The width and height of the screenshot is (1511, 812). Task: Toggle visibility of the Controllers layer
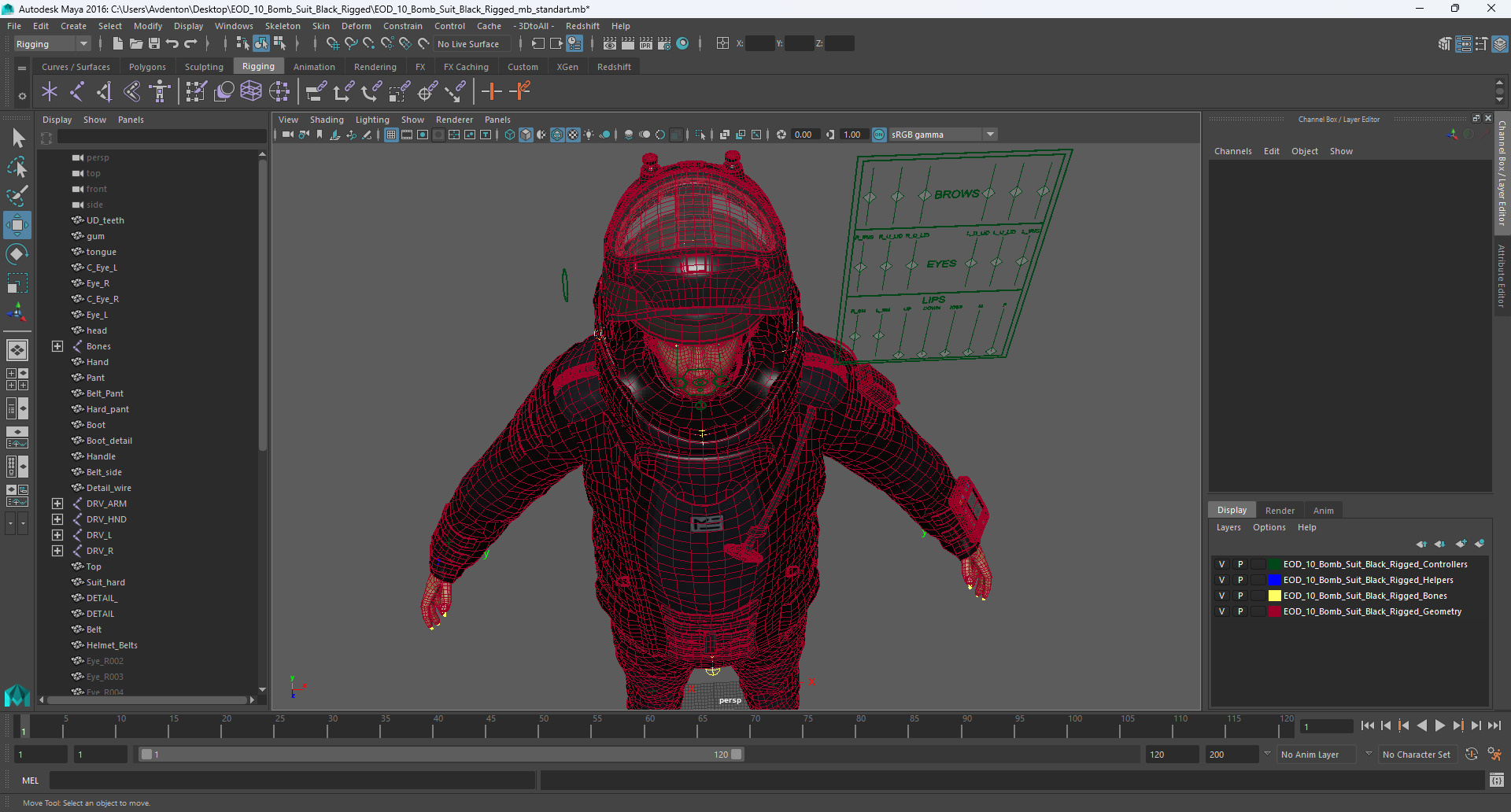1221,564
